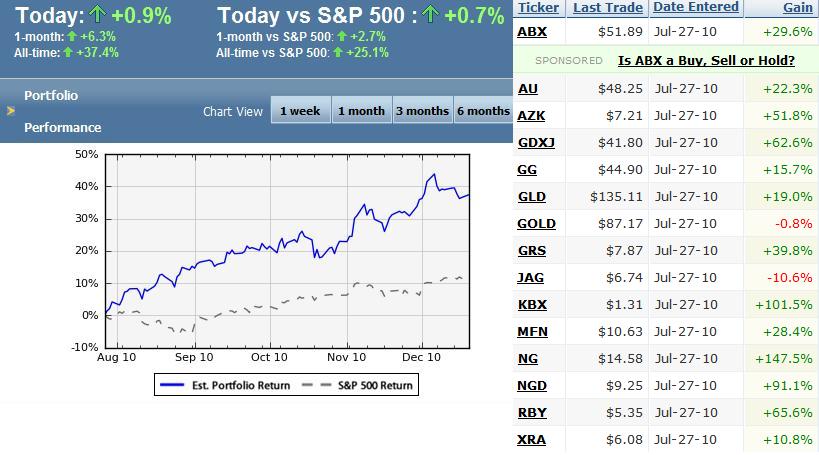819x455 pixels.
Task: Switch to 6 months chart view
Action: coord(483,111)
